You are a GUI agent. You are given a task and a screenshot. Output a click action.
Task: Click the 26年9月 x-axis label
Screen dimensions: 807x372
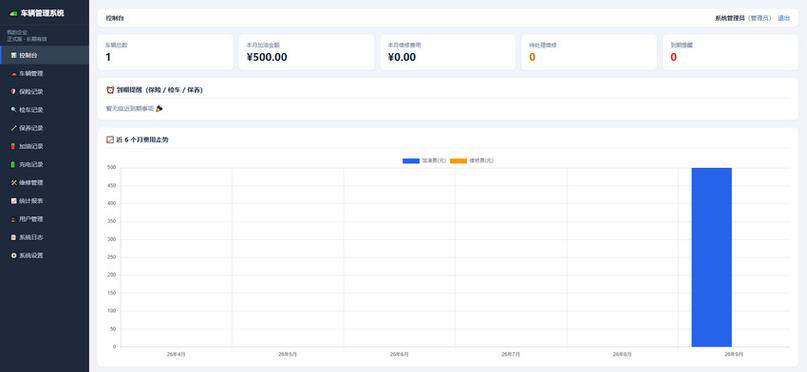point(734,355)
